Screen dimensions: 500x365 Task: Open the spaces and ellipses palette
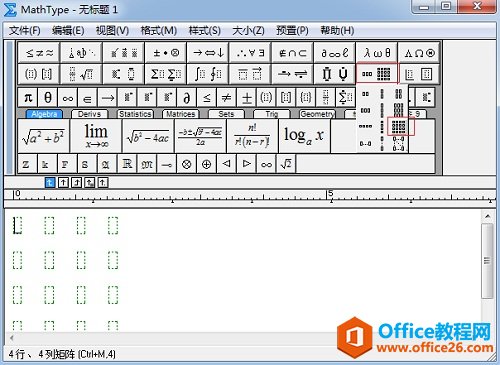(x=81, y=53)
